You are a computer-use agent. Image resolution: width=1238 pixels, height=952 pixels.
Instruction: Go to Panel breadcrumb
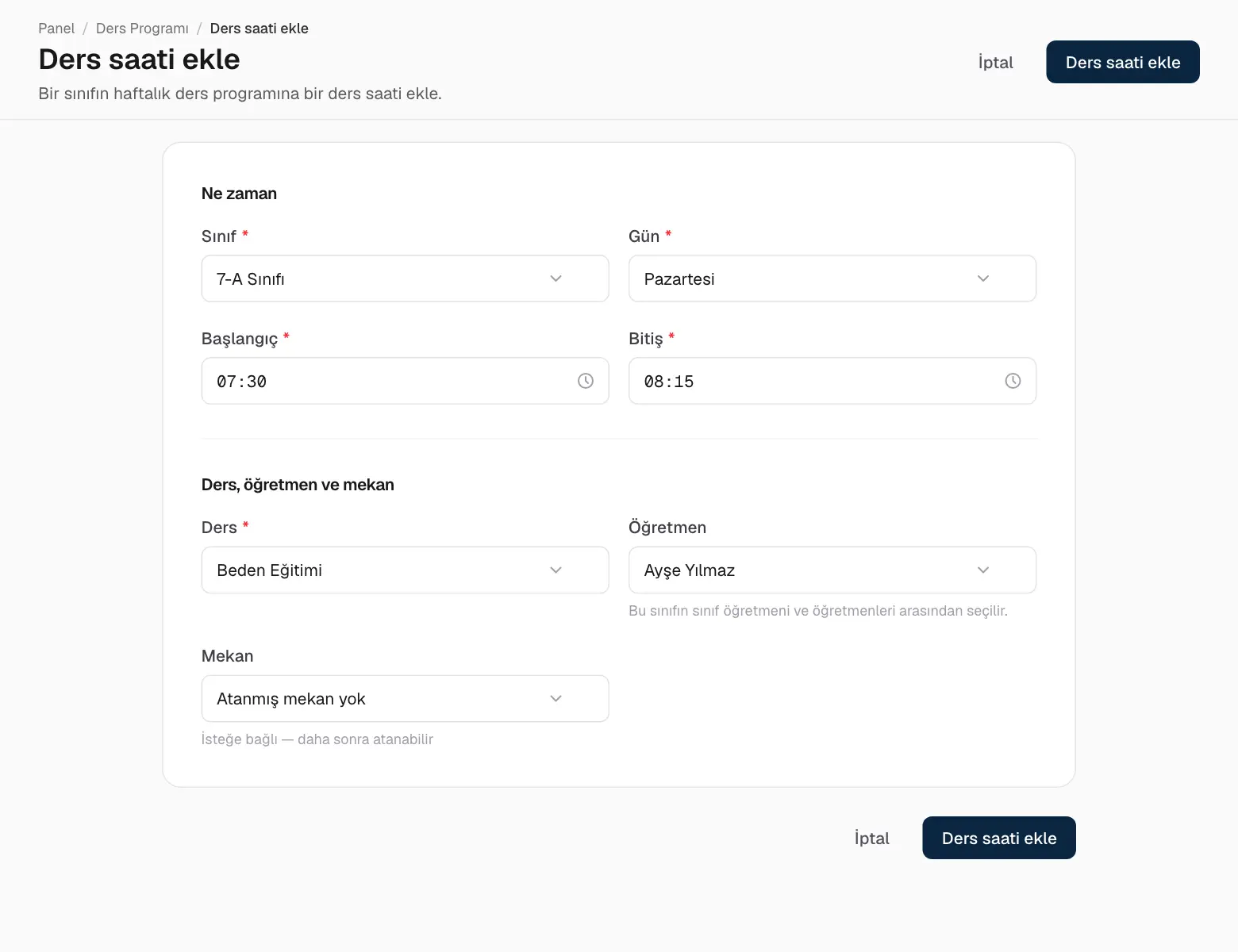tap(56, 29)
